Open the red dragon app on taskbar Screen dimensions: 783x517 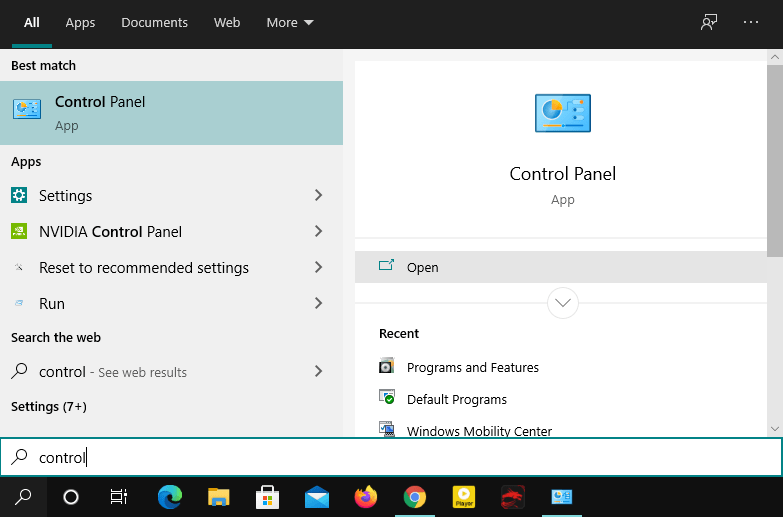coord(512,497)
